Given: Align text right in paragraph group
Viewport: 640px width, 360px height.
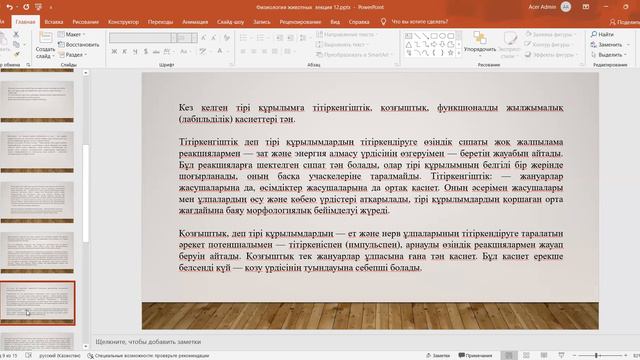Looking at the screenshot, I should point(264,51).
